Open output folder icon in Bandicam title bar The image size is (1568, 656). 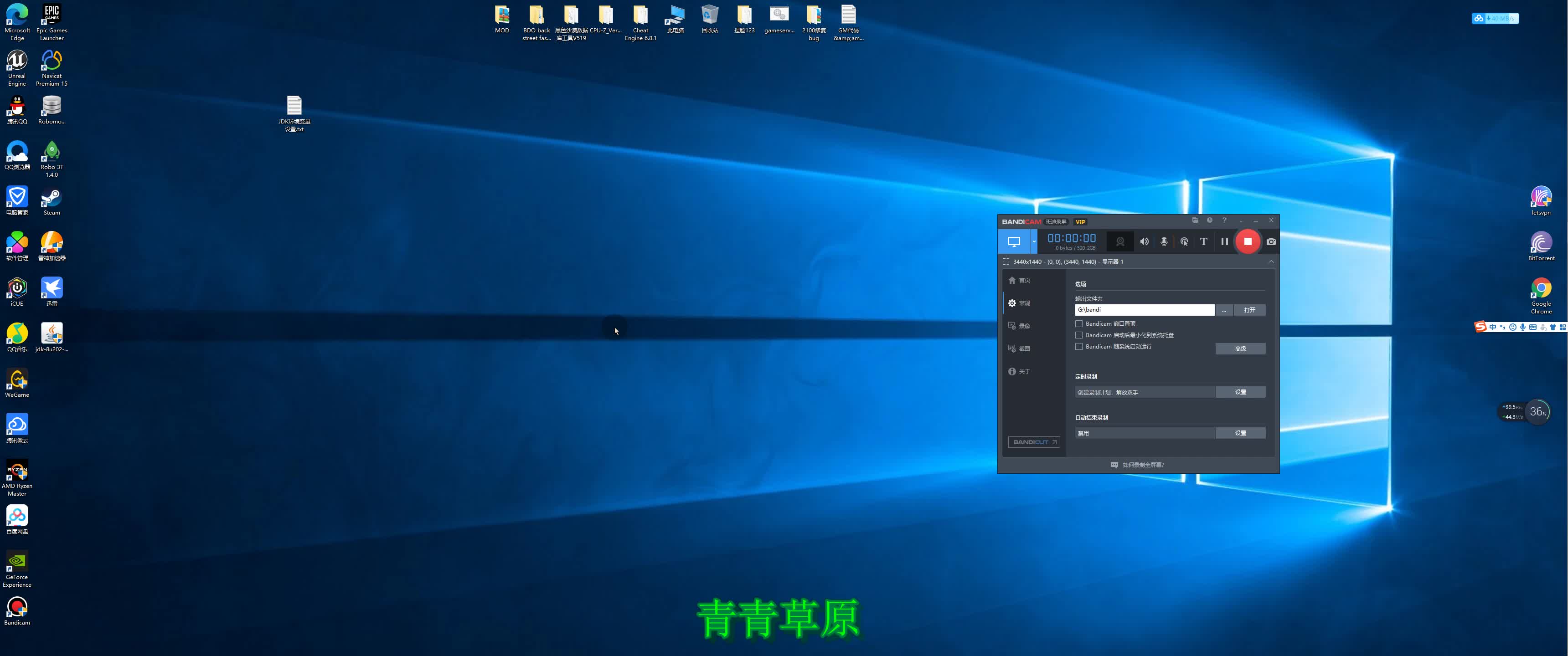pyautogui.click(x=1195, y=220)
